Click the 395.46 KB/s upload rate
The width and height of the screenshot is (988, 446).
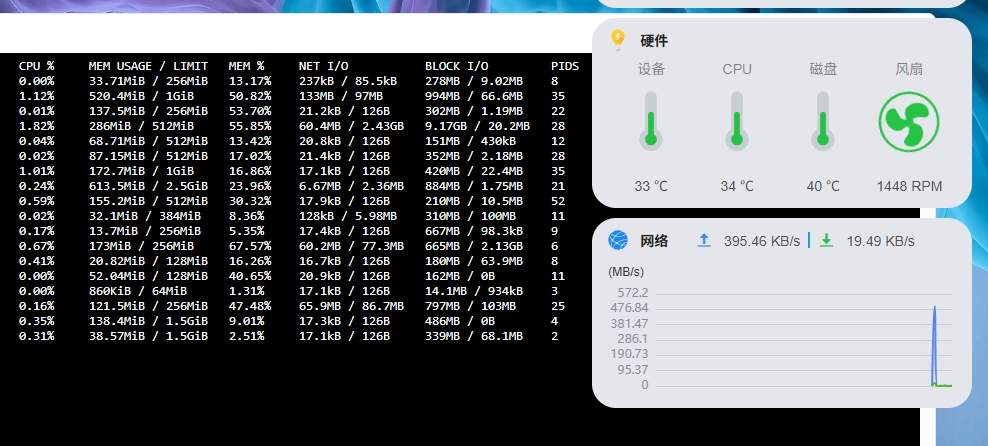click(x=761, y=241)
